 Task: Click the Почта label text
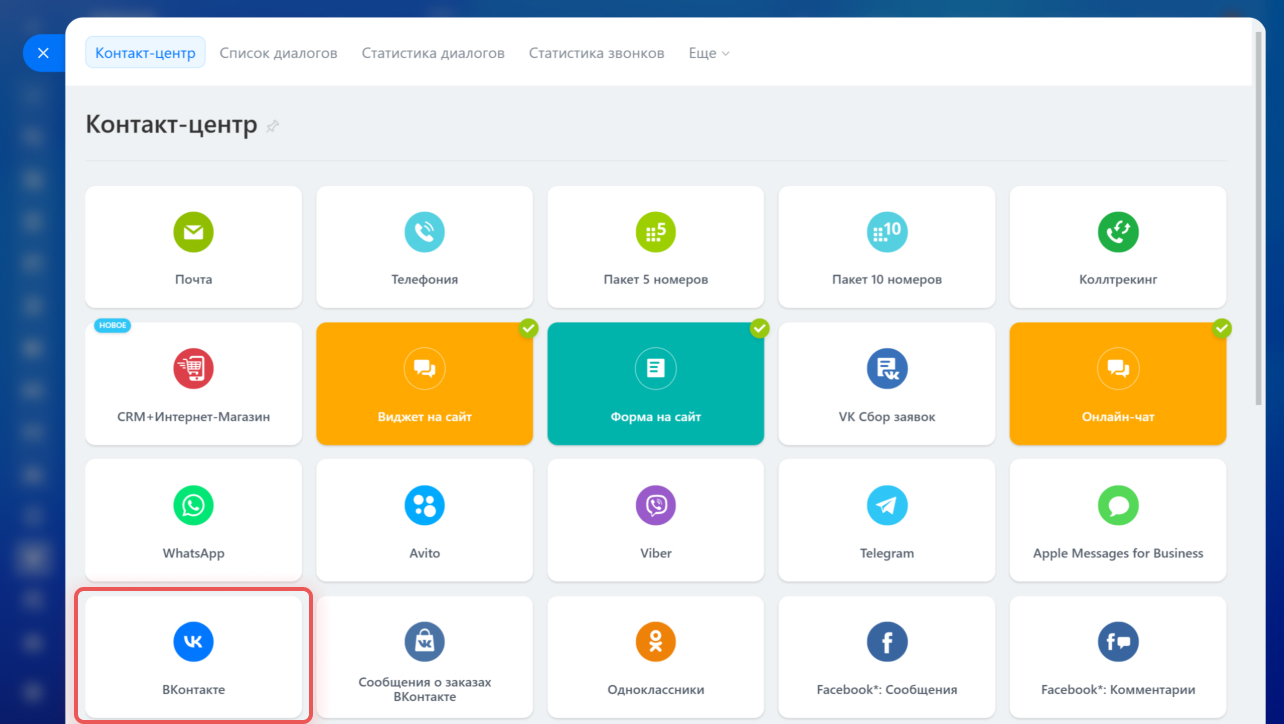[193, 280]
